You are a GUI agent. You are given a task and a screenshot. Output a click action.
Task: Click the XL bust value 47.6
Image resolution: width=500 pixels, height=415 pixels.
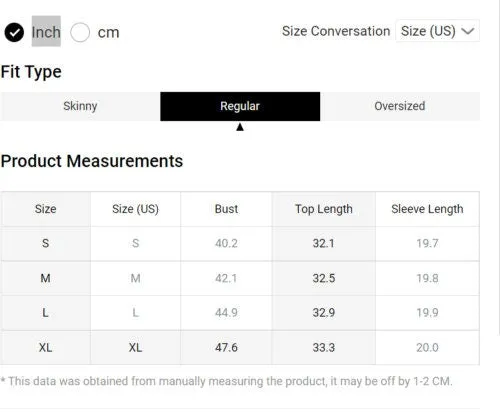pos(226,348)
